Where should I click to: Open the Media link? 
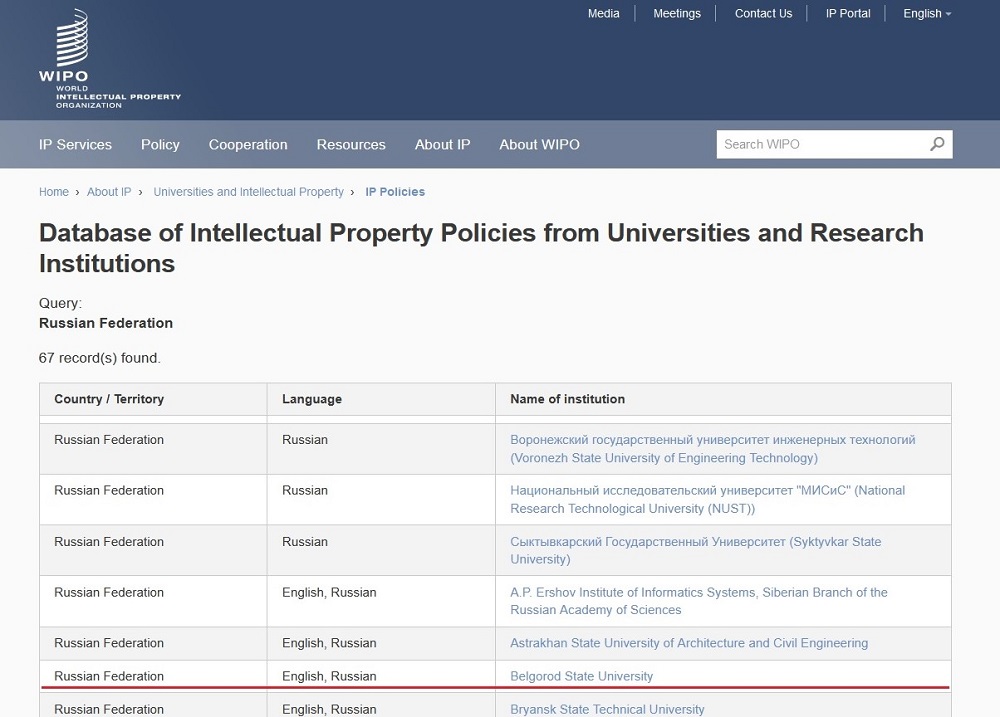[x=603, y=14]
